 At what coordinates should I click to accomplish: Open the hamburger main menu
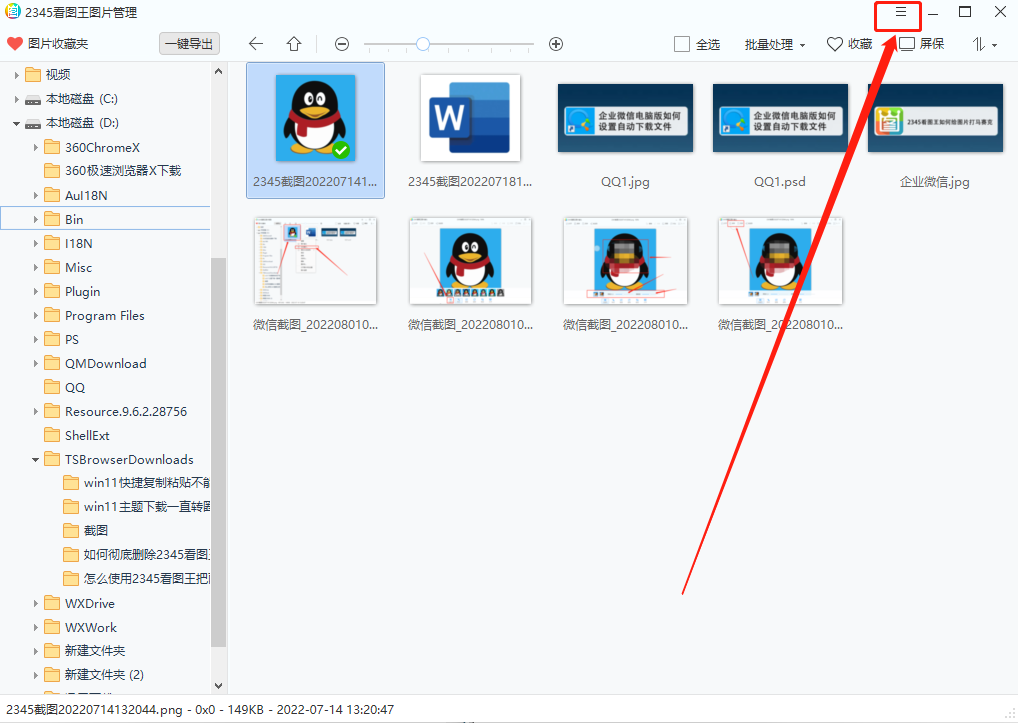point(900,13)
